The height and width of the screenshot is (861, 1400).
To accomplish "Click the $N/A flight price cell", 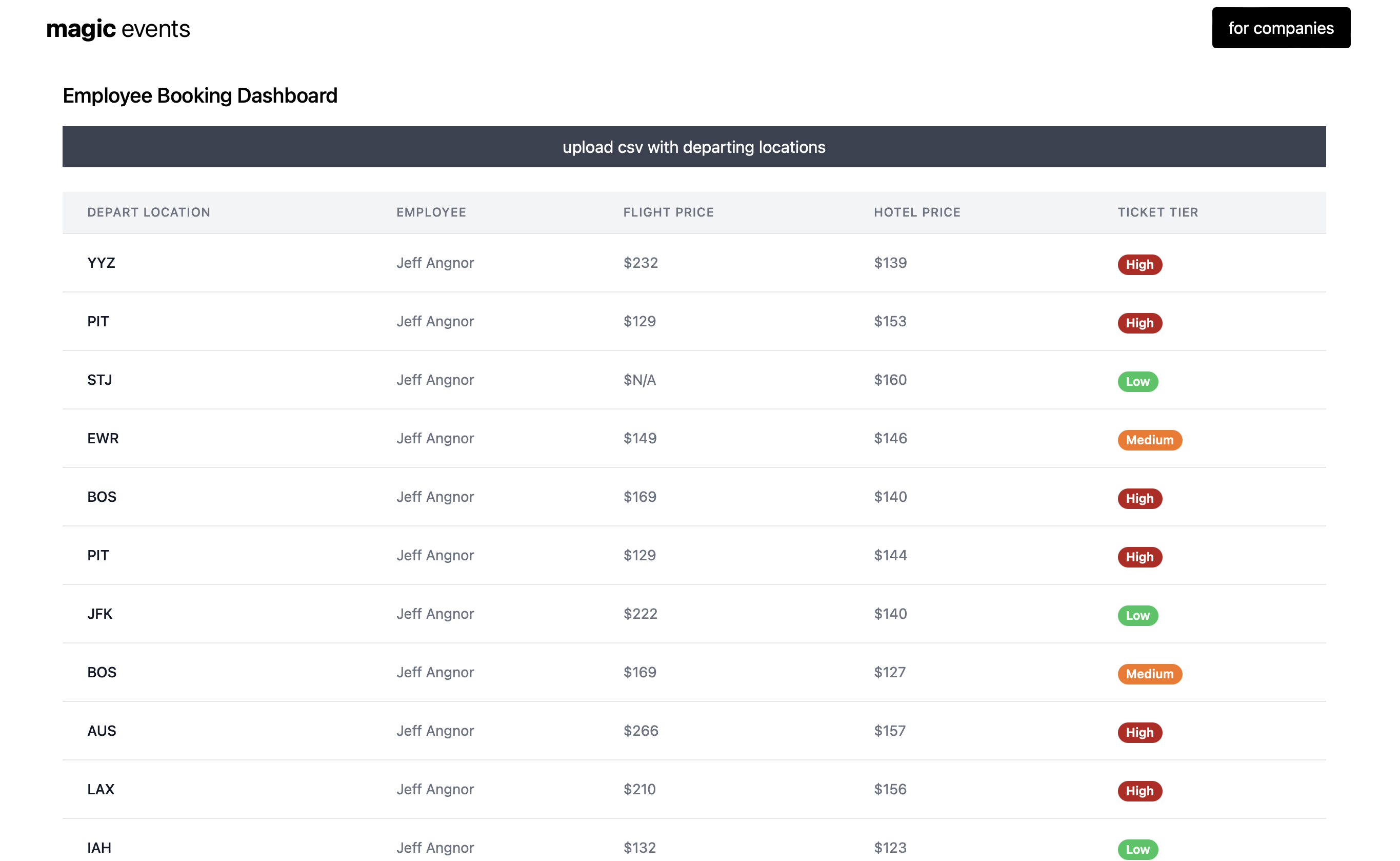I will click(x=639, y=380).
